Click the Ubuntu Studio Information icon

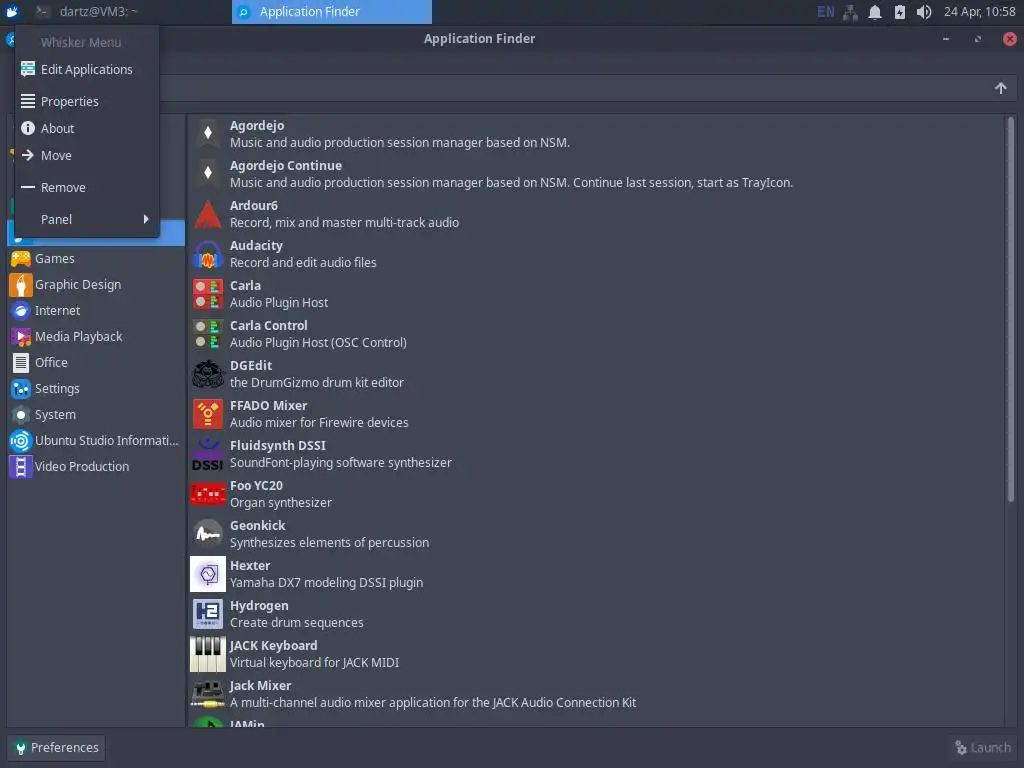[21, 441]
